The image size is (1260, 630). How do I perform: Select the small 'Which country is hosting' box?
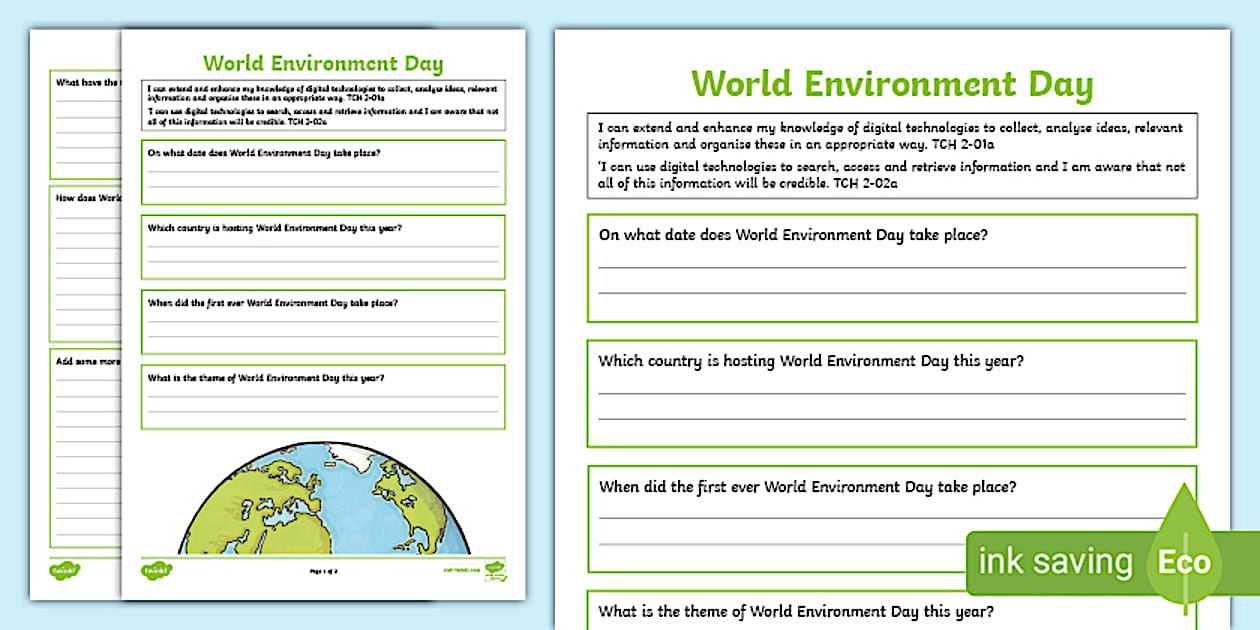[x=322, y=247]
